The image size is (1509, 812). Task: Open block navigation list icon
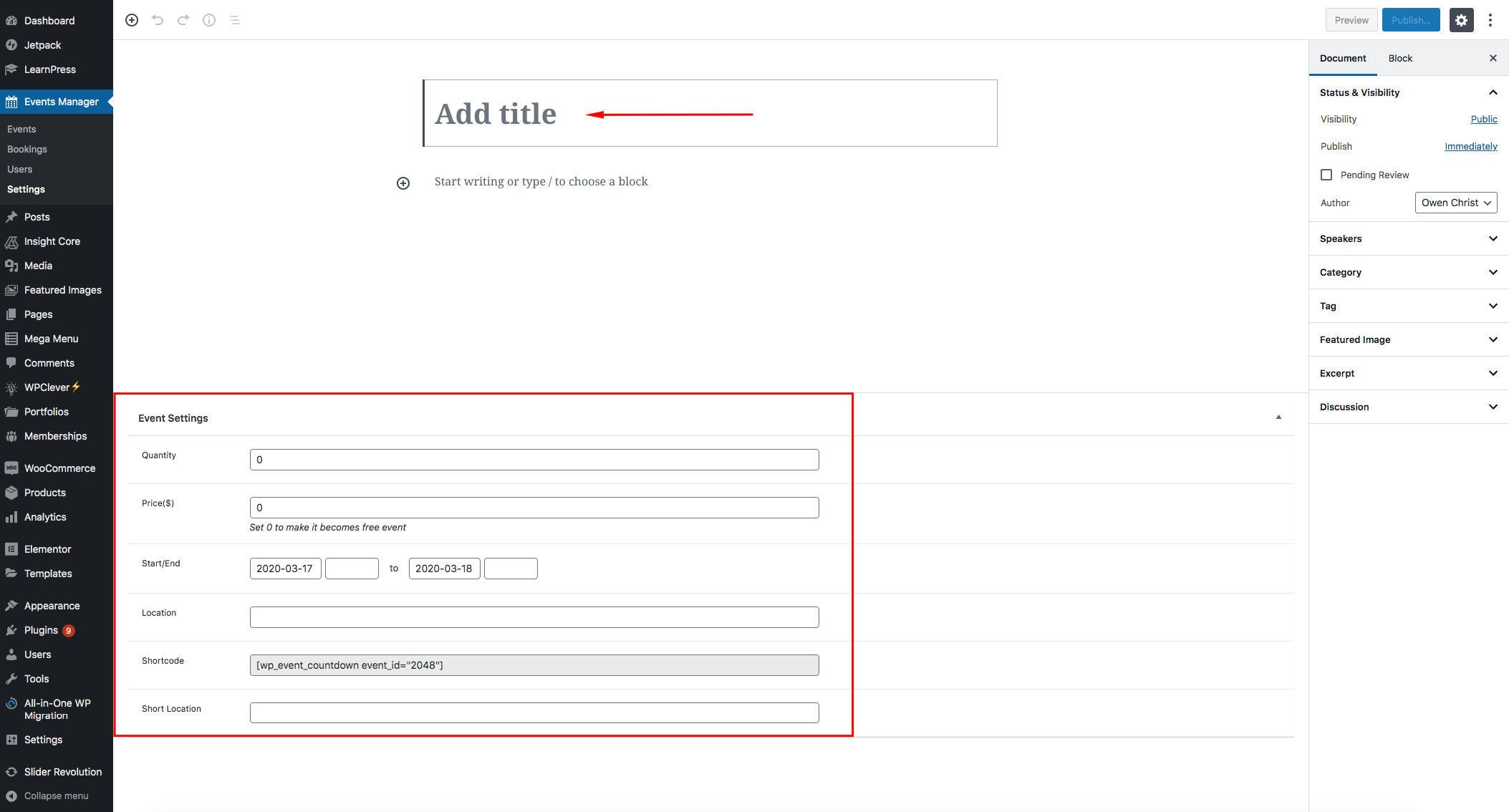click(235, 20)
